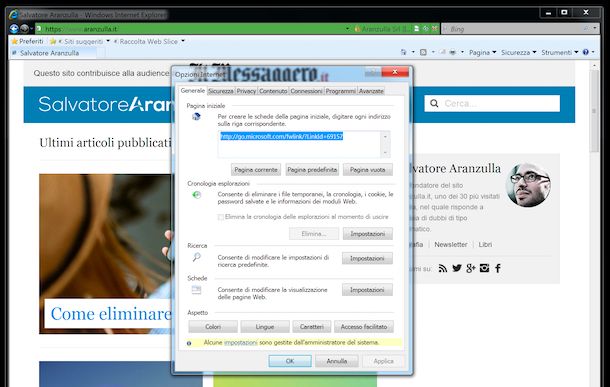
Task: Switch to the Sicurezza tab in Opzioni Internet
Action: 221,91
